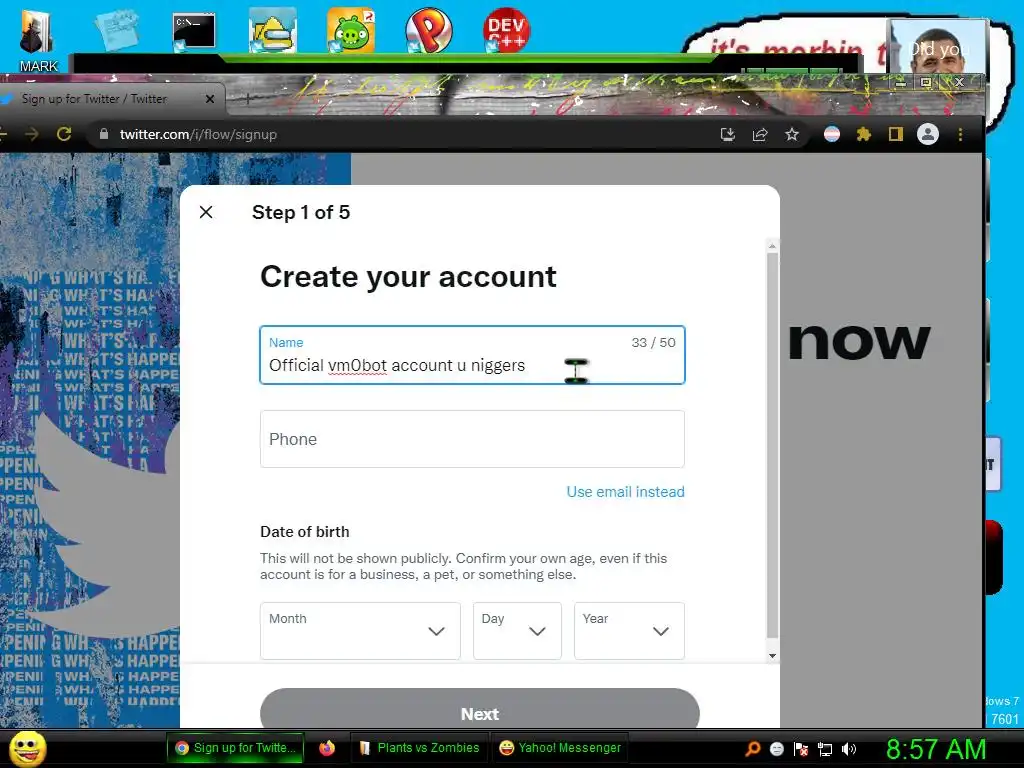The height and width of the screenshot is (768, 1024).
Task: Open the network tray icon
Action: pyautogui.click(x=825, y=749)
